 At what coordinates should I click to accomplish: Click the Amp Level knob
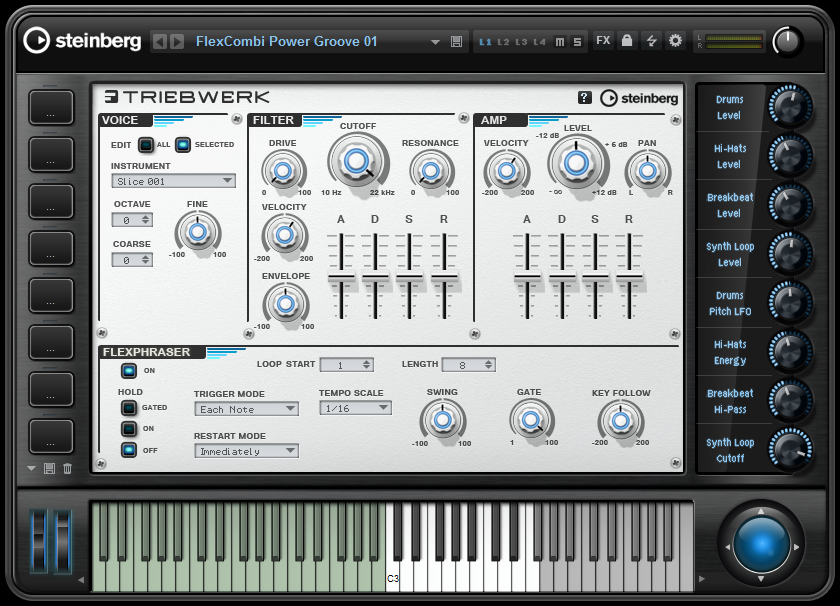576,162
